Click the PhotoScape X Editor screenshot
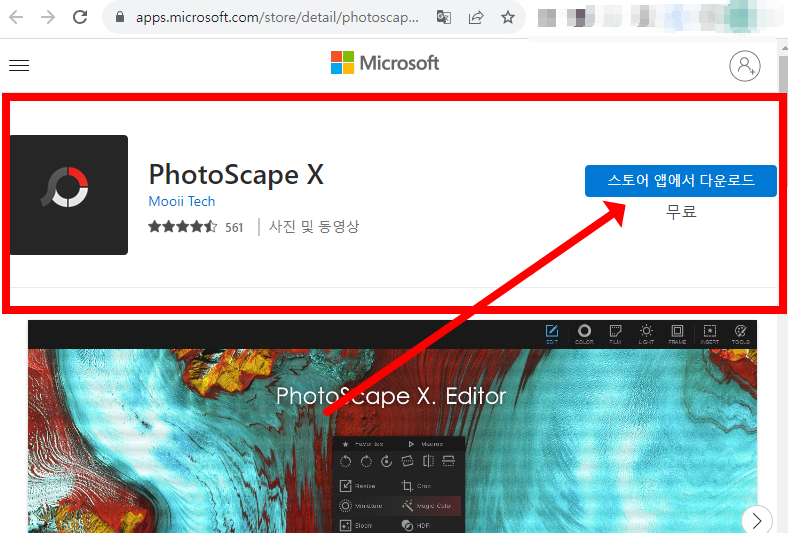Image resolution: width=788 pixels, height=533 pixels. 392,427
